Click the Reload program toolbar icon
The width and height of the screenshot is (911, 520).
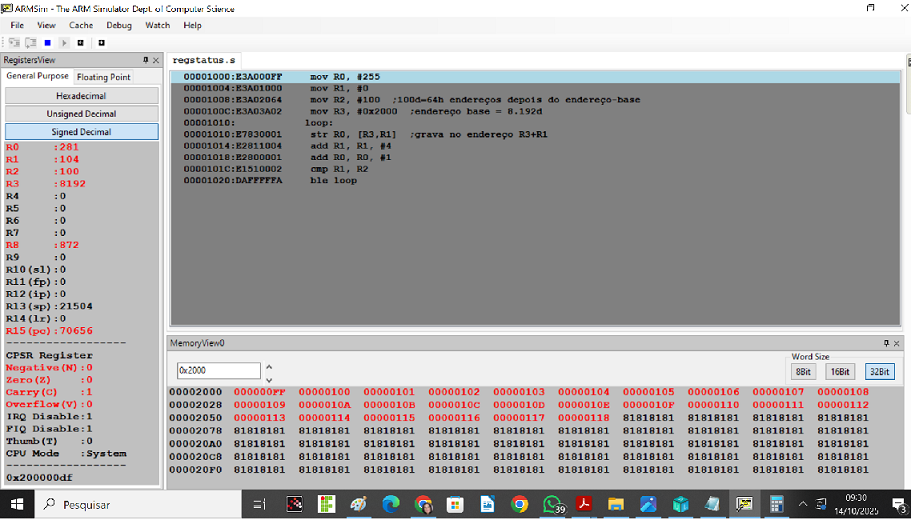pos(101,43)
